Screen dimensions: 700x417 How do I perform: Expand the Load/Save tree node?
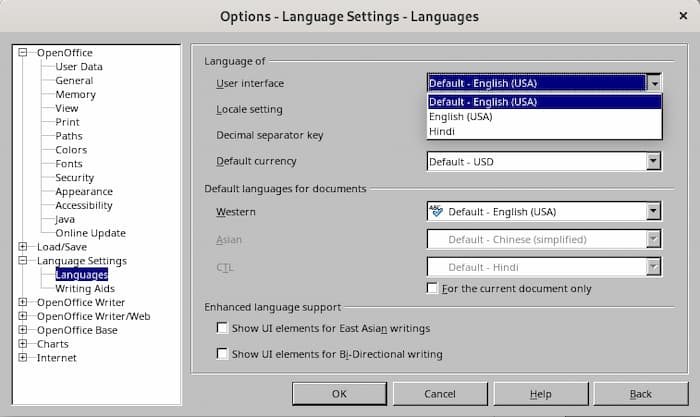click(x=24, y=247)
